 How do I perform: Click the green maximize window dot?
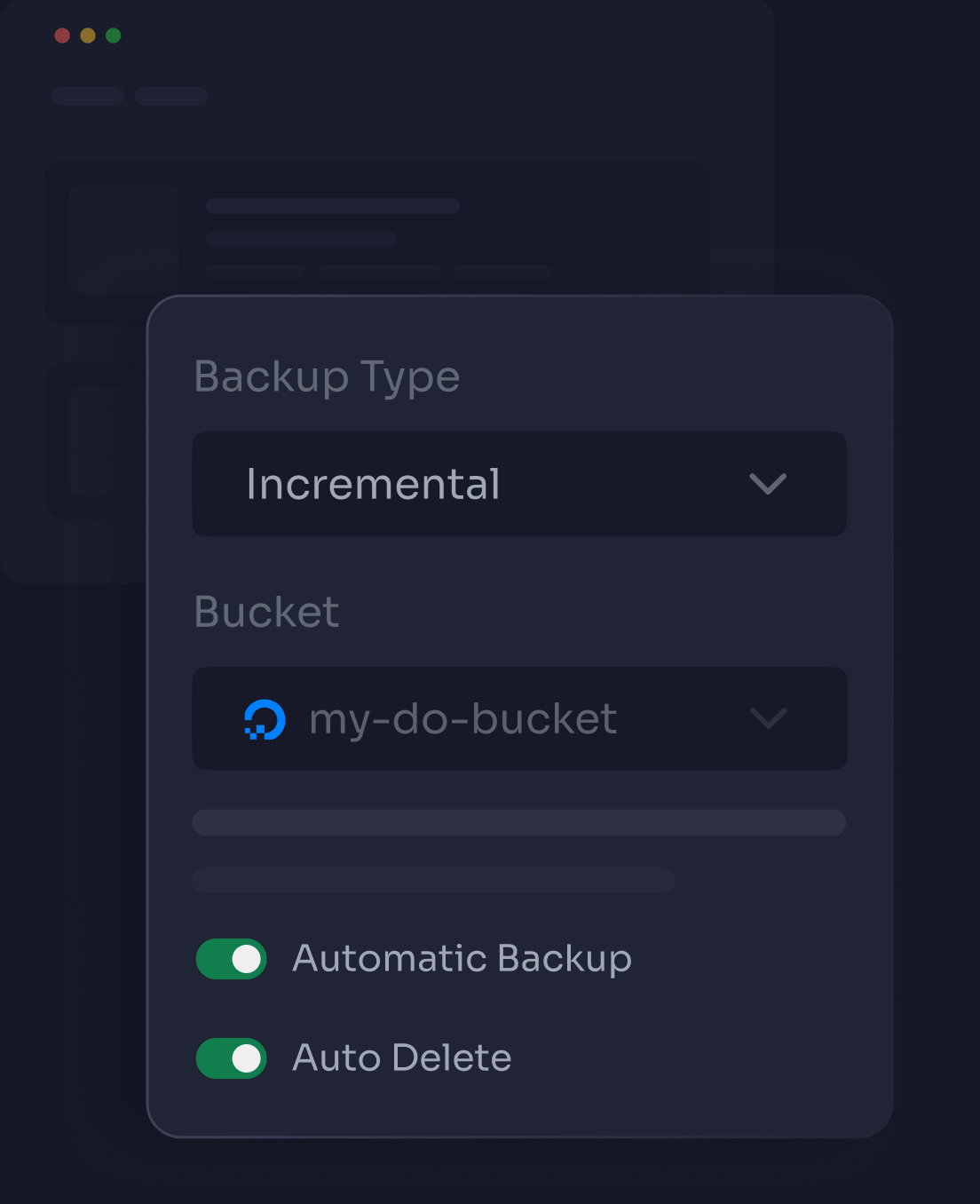114,36
